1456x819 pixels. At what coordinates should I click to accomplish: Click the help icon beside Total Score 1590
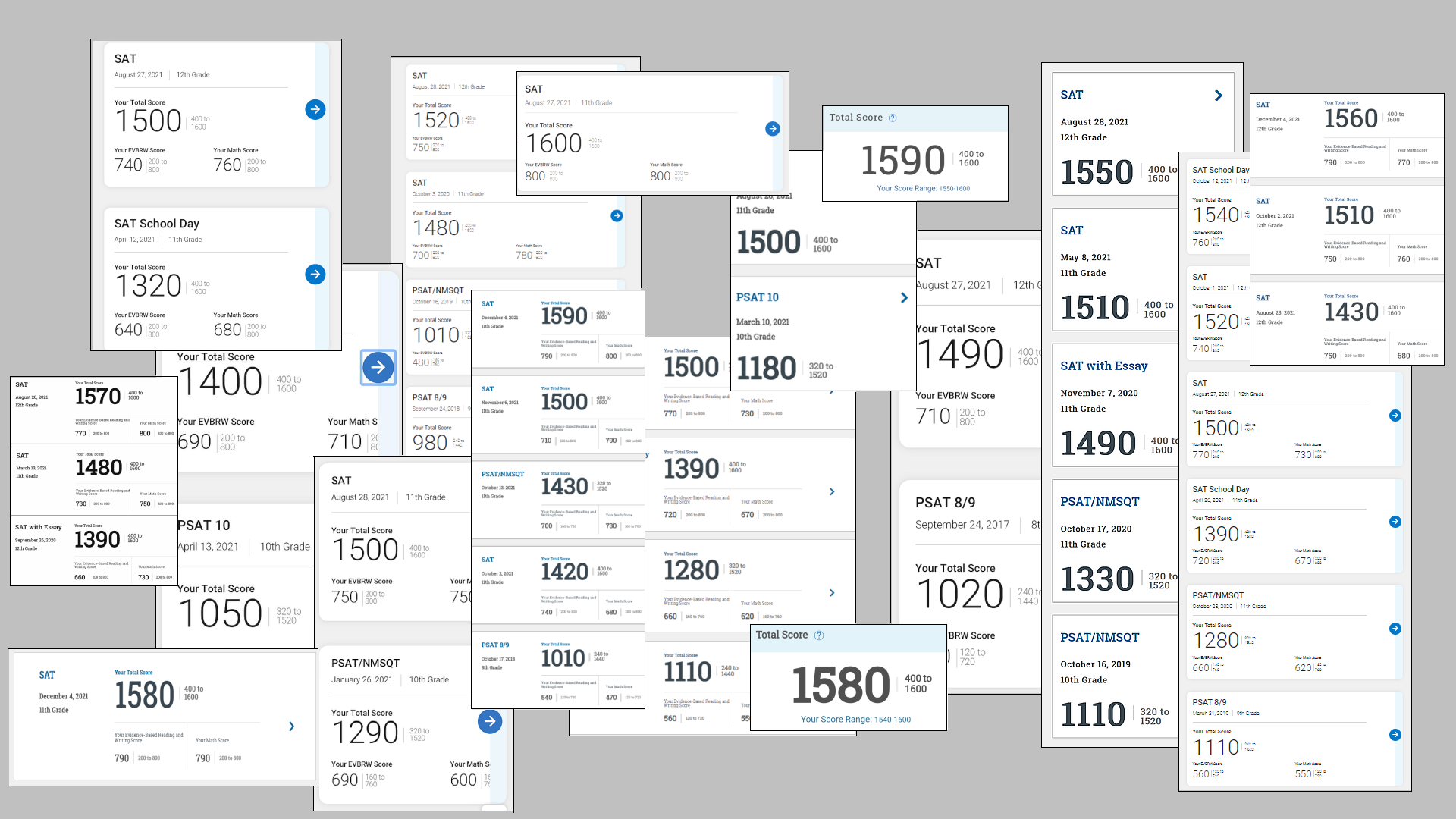tap(893, 118)
